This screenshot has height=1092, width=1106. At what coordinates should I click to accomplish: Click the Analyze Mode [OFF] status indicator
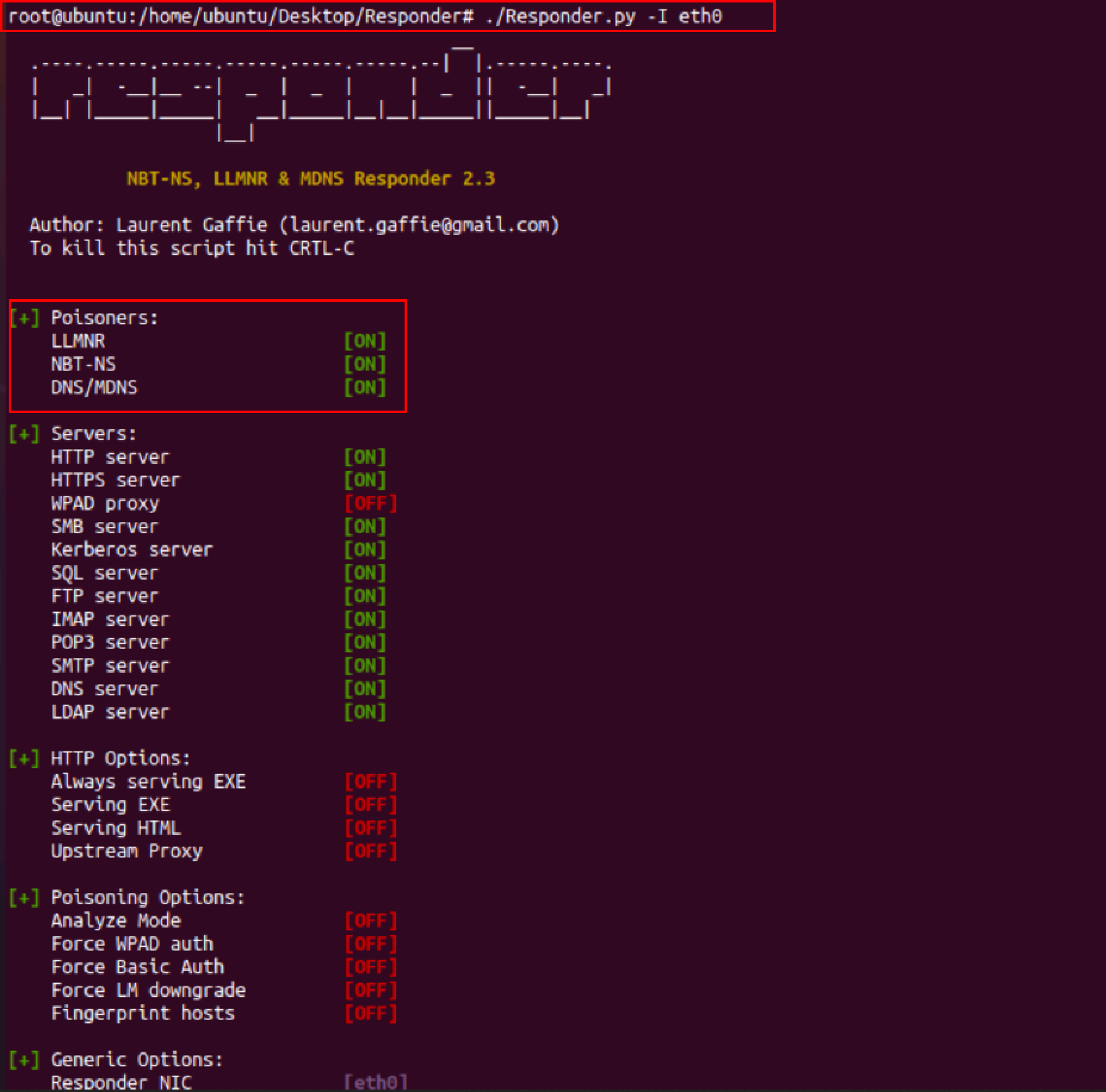(x=370, y=921)
